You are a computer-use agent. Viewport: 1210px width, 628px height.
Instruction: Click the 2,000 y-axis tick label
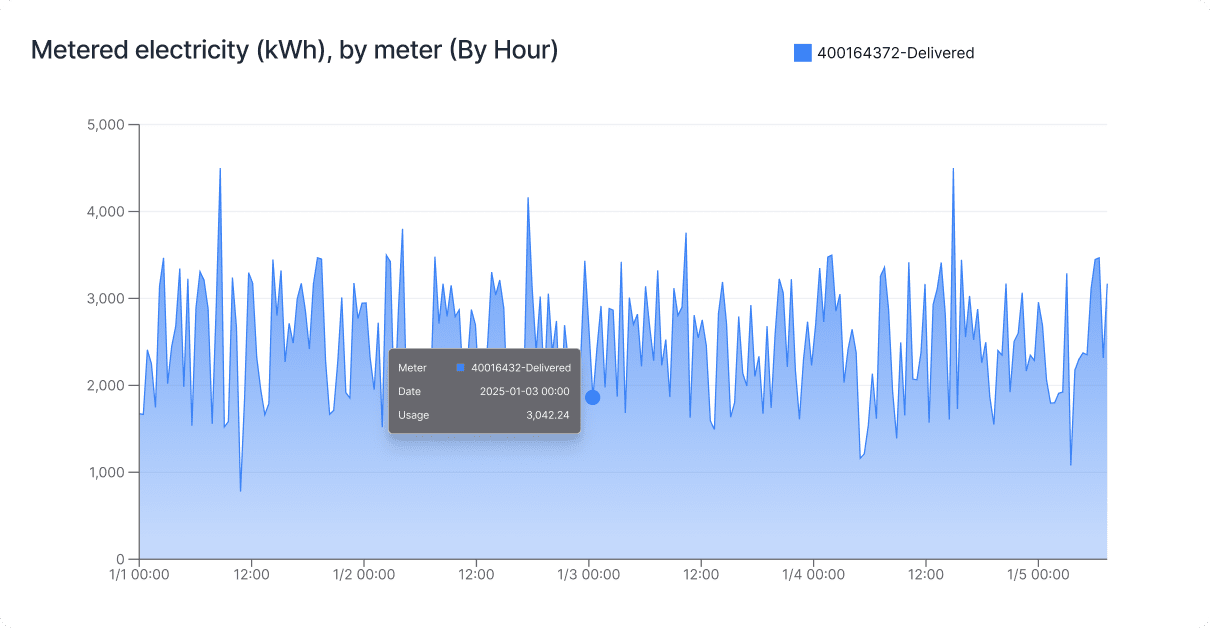[105, 385]
